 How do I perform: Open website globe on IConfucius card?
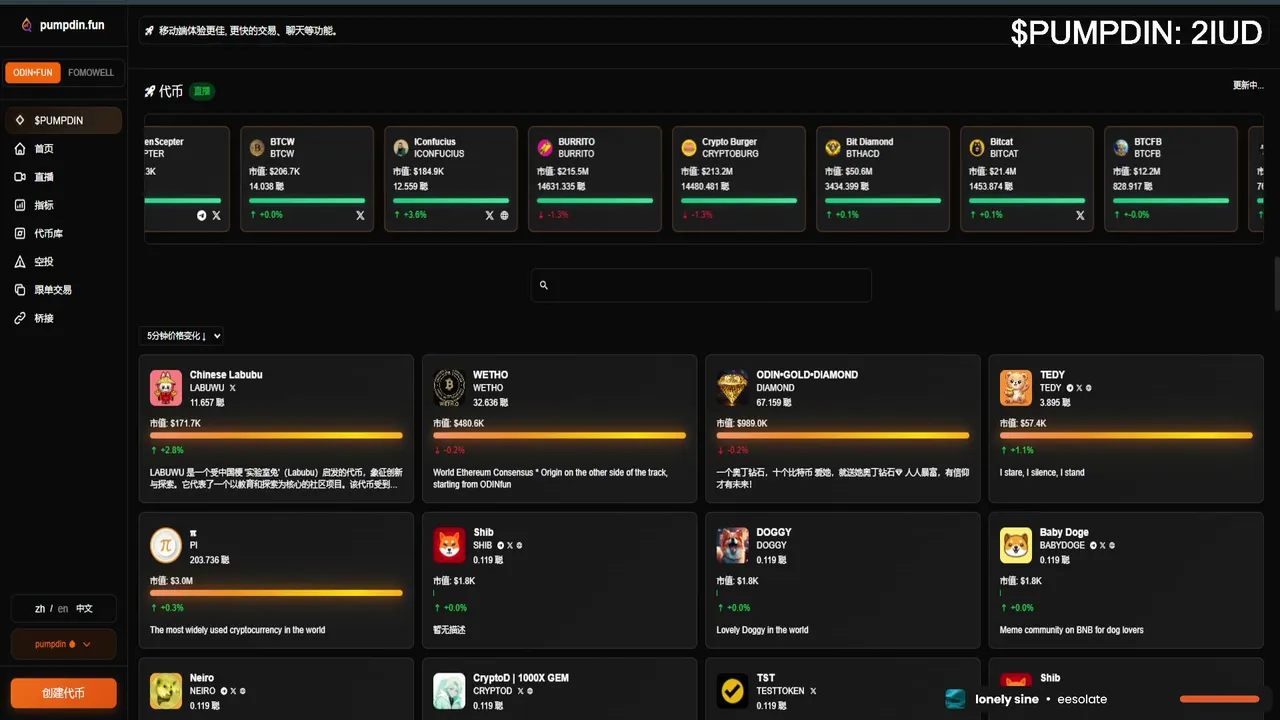tap(504, 215)
